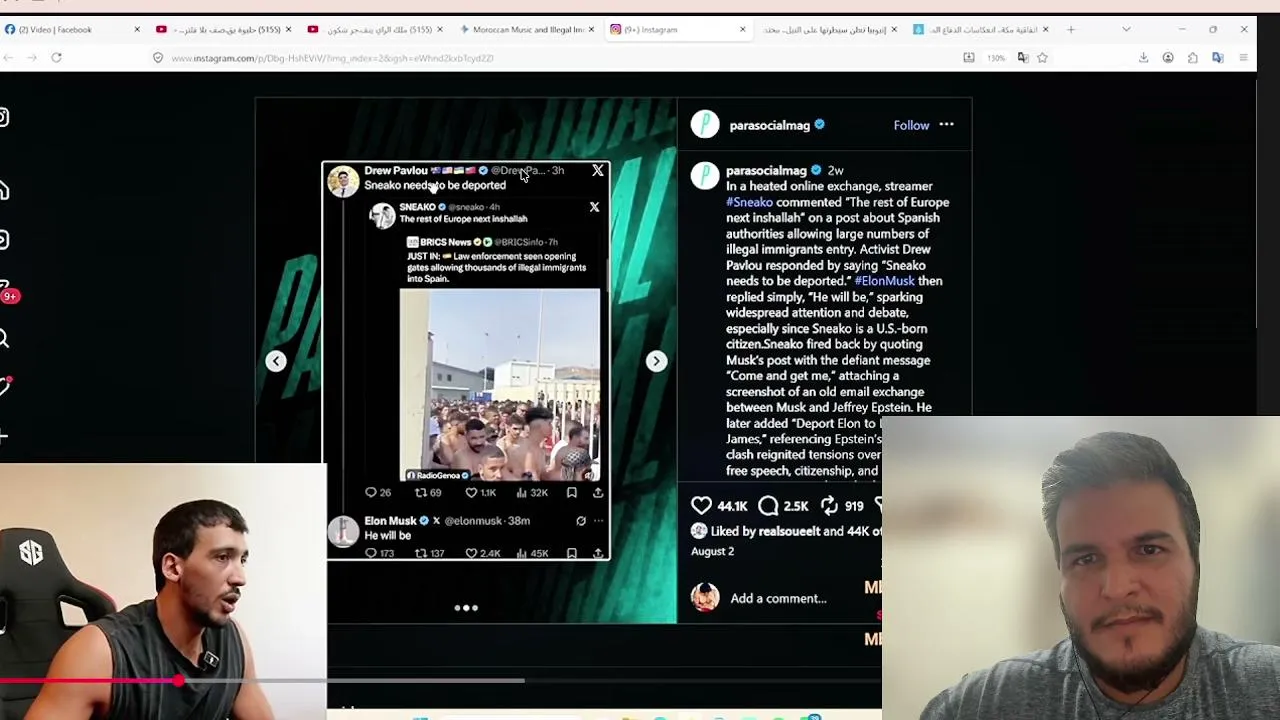Open the browser account profile icon
Image resolution: width=1280 pixels, height=720 pixels.
coord(1168,58)
